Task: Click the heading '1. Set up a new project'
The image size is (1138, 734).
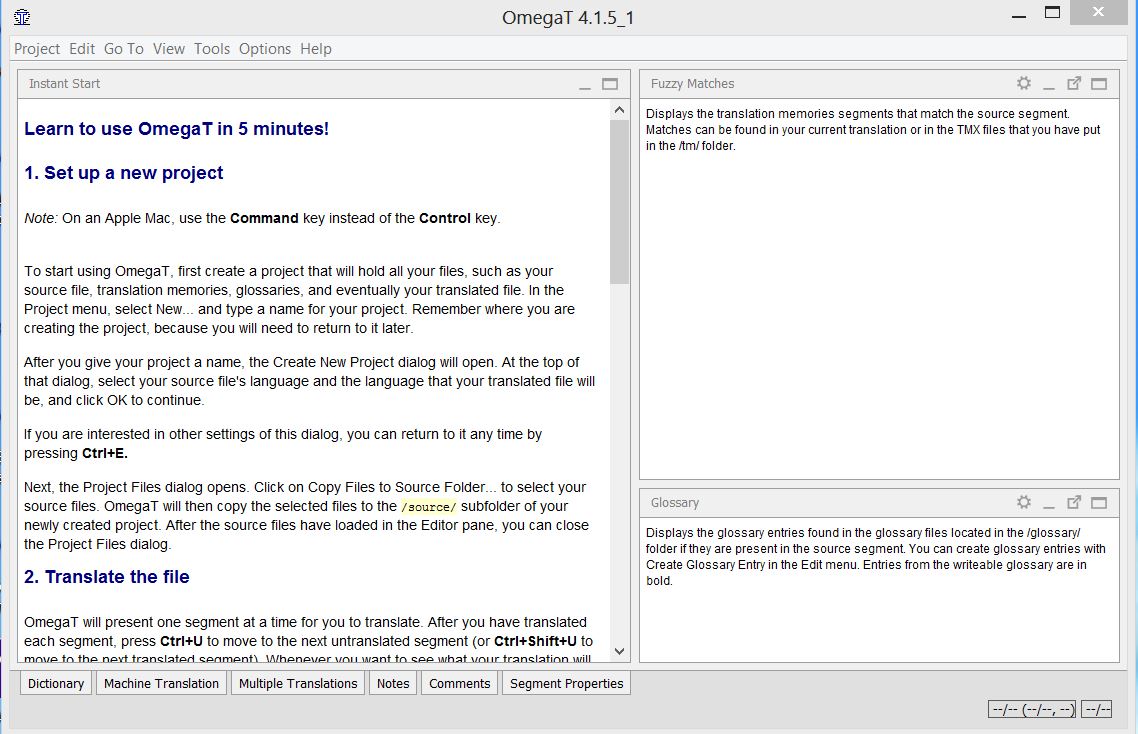Action: pos(123,173)
